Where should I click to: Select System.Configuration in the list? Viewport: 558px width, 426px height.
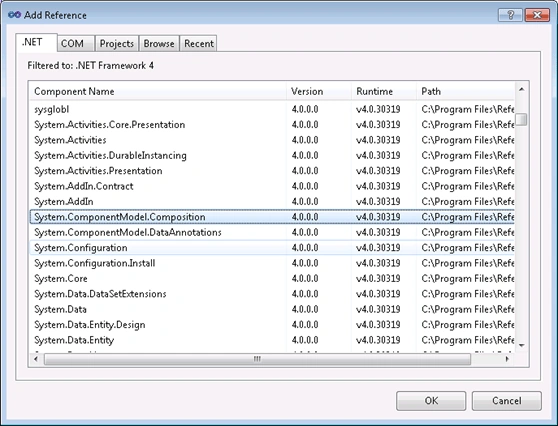click(x=272, y=248)
